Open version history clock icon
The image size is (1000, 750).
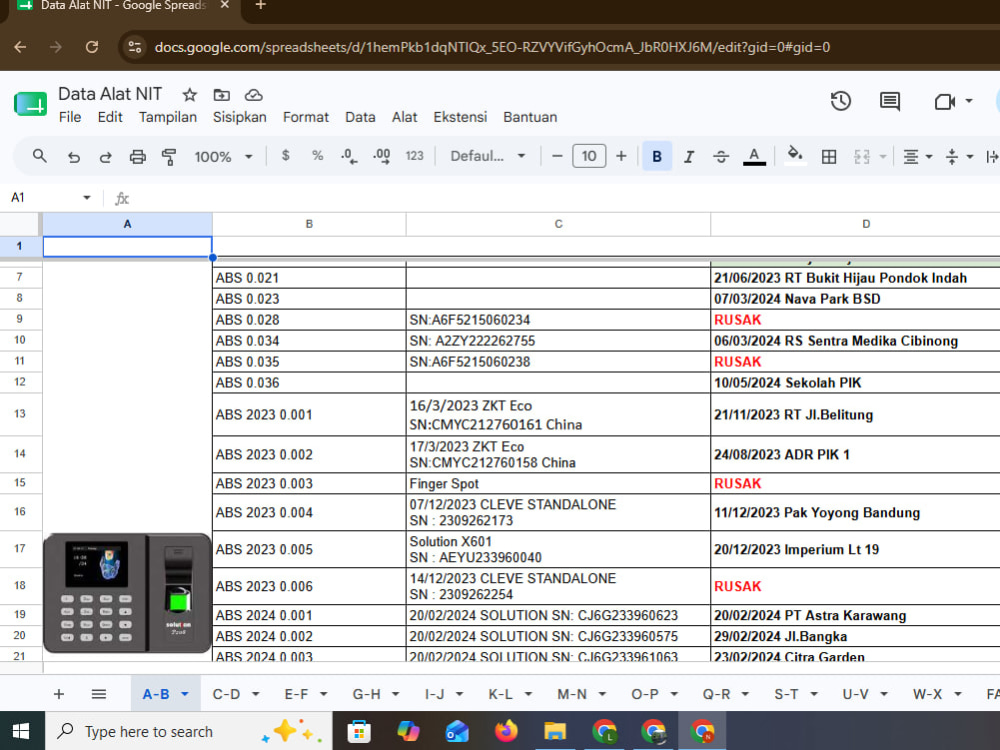point(841,101)
